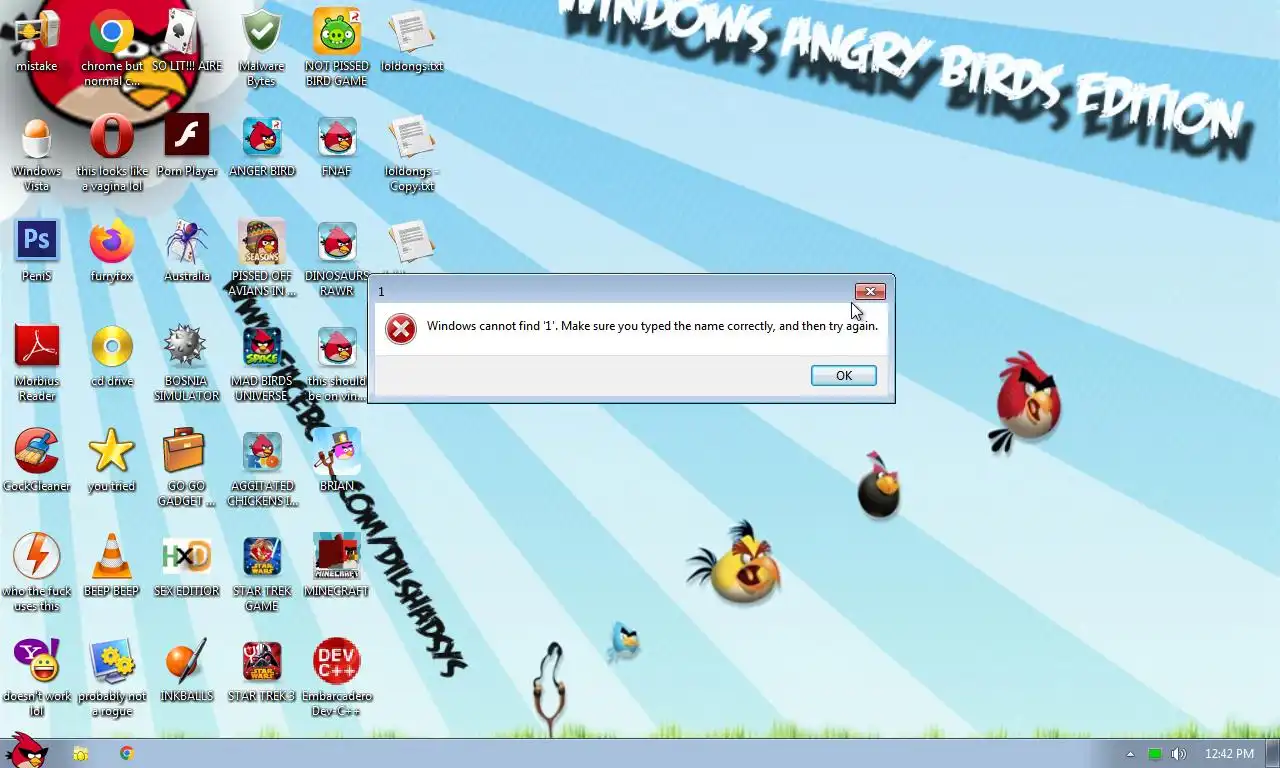Open the yellow pinned taskbar icon
Viewport: 1280px width, 768px height.
pyautogui.click(x=81, y=754)
